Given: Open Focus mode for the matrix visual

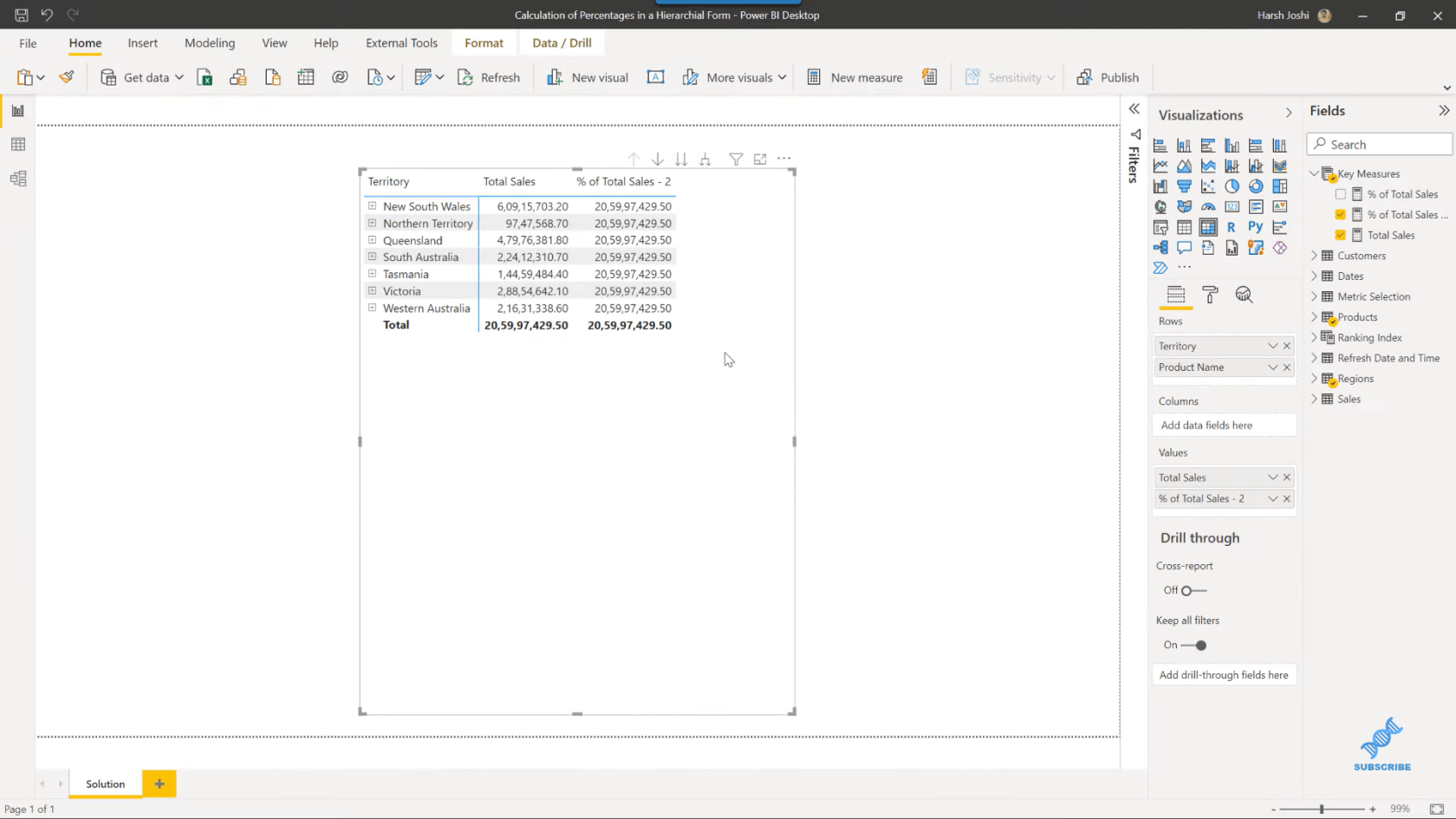Looking at the screenshot, I should click(x=760, y=159).
